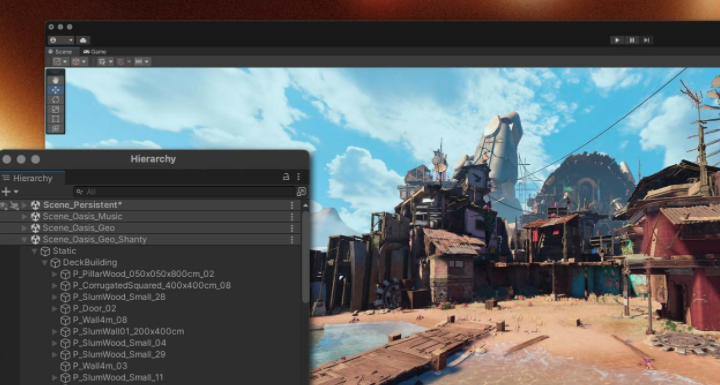The image size is (720, 385).
Task: Select the Hand view tool
Action: point(56,80)
